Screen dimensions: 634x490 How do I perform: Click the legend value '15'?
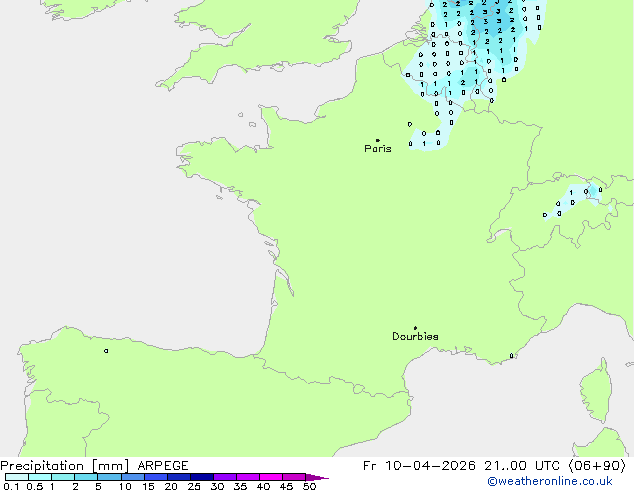coord(148,486)
